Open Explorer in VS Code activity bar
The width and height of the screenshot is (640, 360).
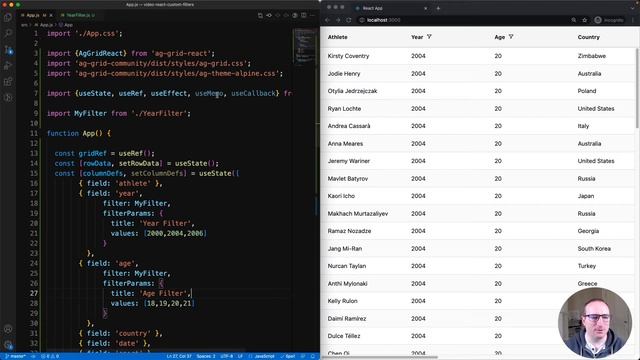tap(8, 17)
